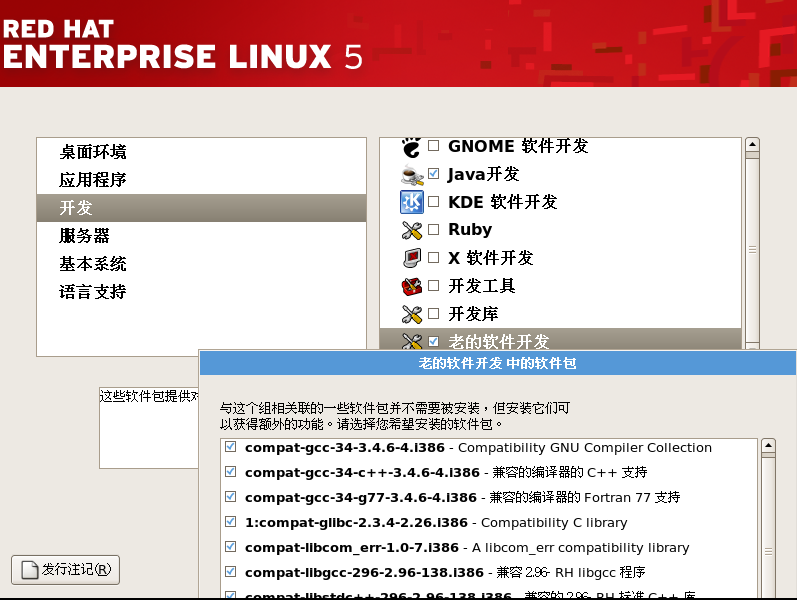This screenshot has width=797, height=600.
Task: Click the document icon on the 发行注记 button
Action: tap(29, 569)
